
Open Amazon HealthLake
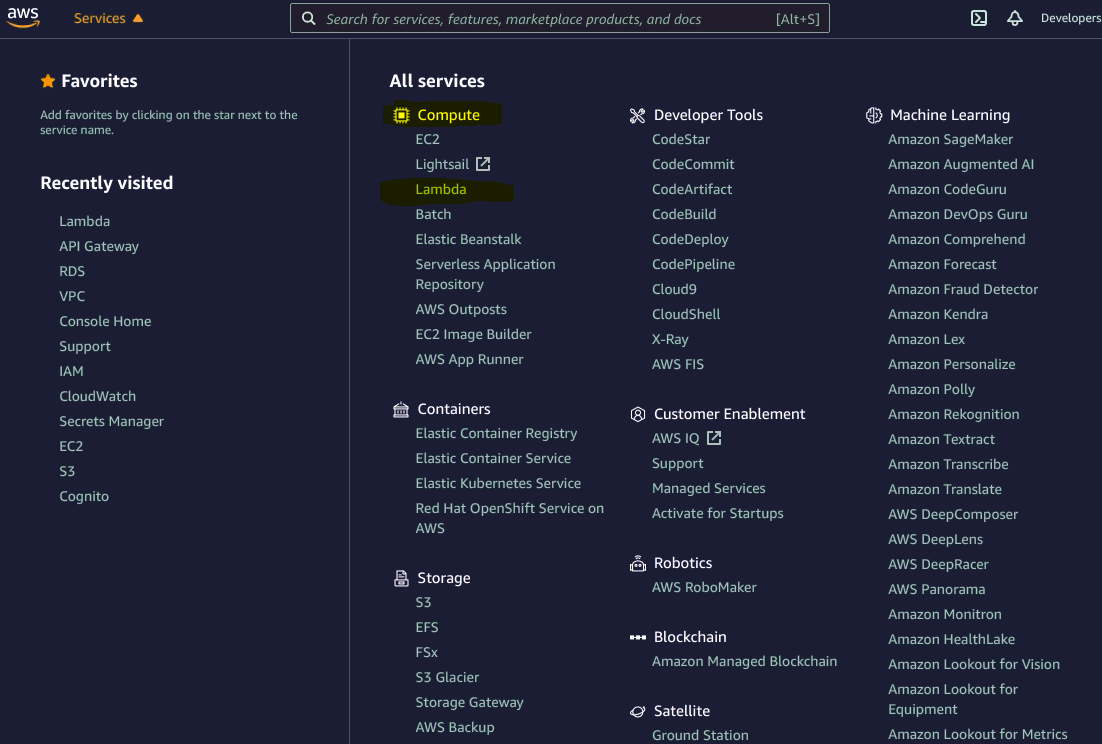click(x=951, y=639)
